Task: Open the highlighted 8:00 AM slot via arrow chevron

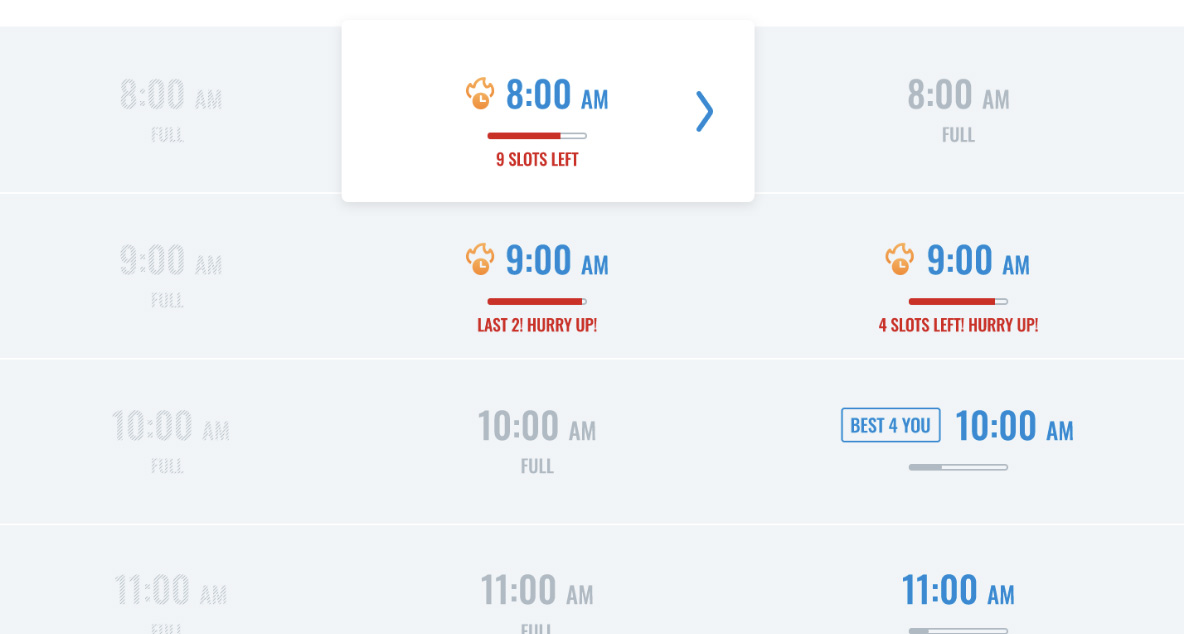Action: pos(704,112)
